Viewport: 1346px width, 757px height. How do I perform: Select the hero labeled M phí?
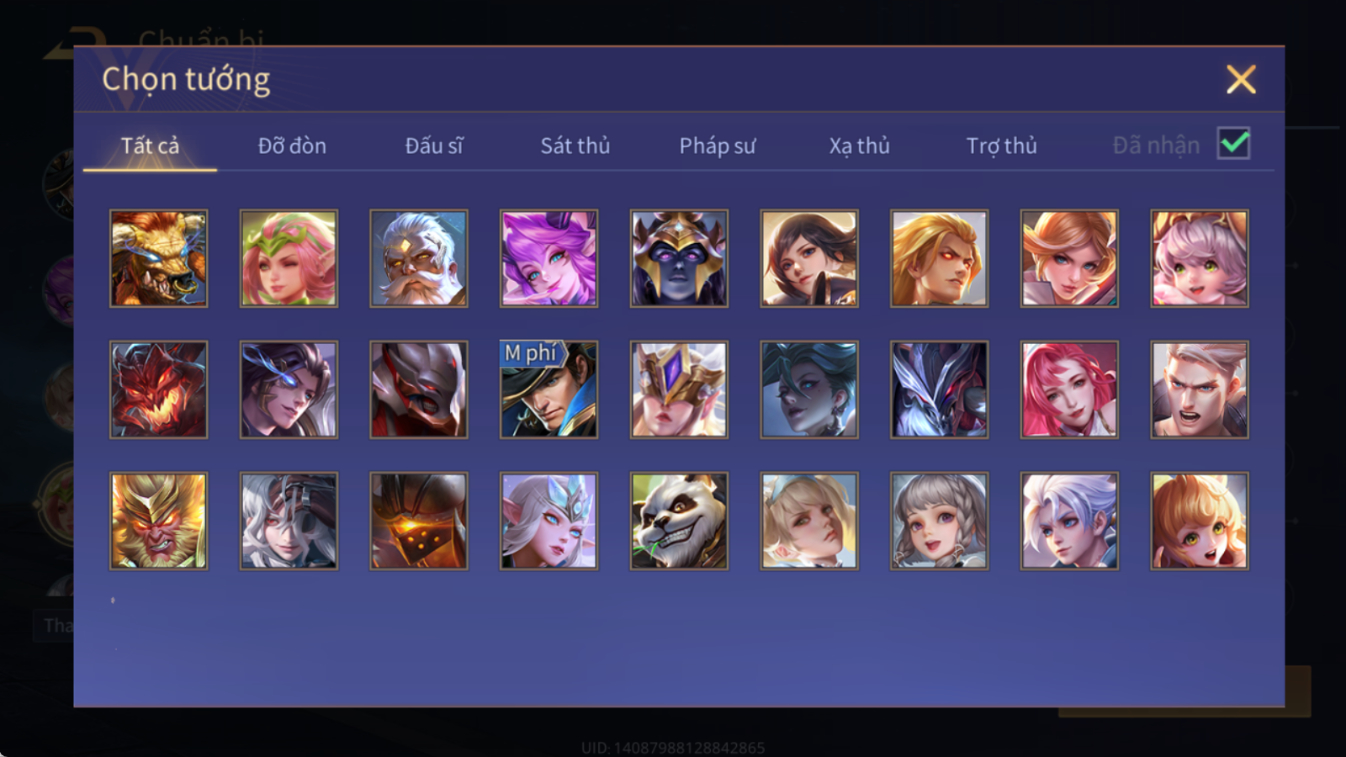click(x=549, y=389)
